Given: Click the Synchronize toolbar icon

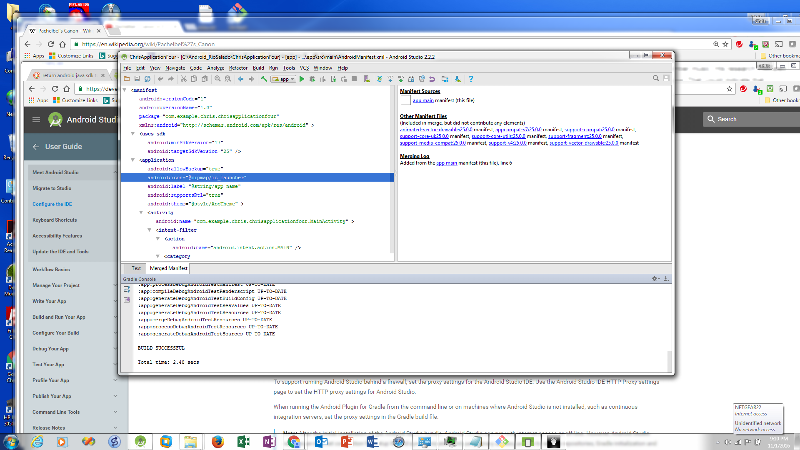Looking at the screenshot, I should (x=147, y=79).
